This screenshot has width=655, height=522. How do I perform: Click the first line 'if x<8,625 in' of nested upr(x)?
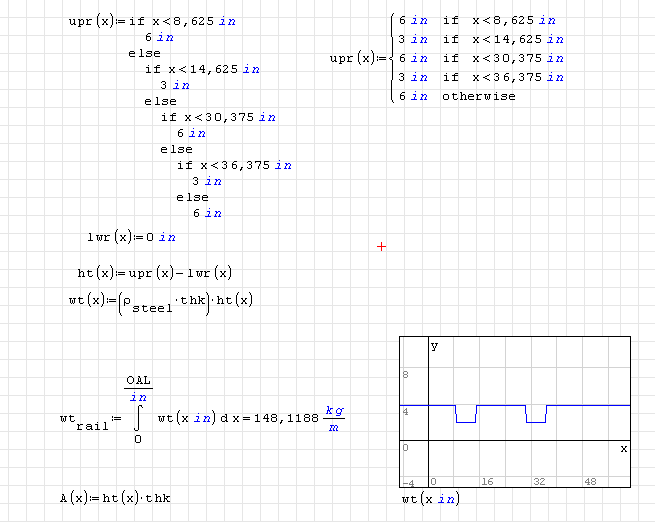tap(183, 21)
